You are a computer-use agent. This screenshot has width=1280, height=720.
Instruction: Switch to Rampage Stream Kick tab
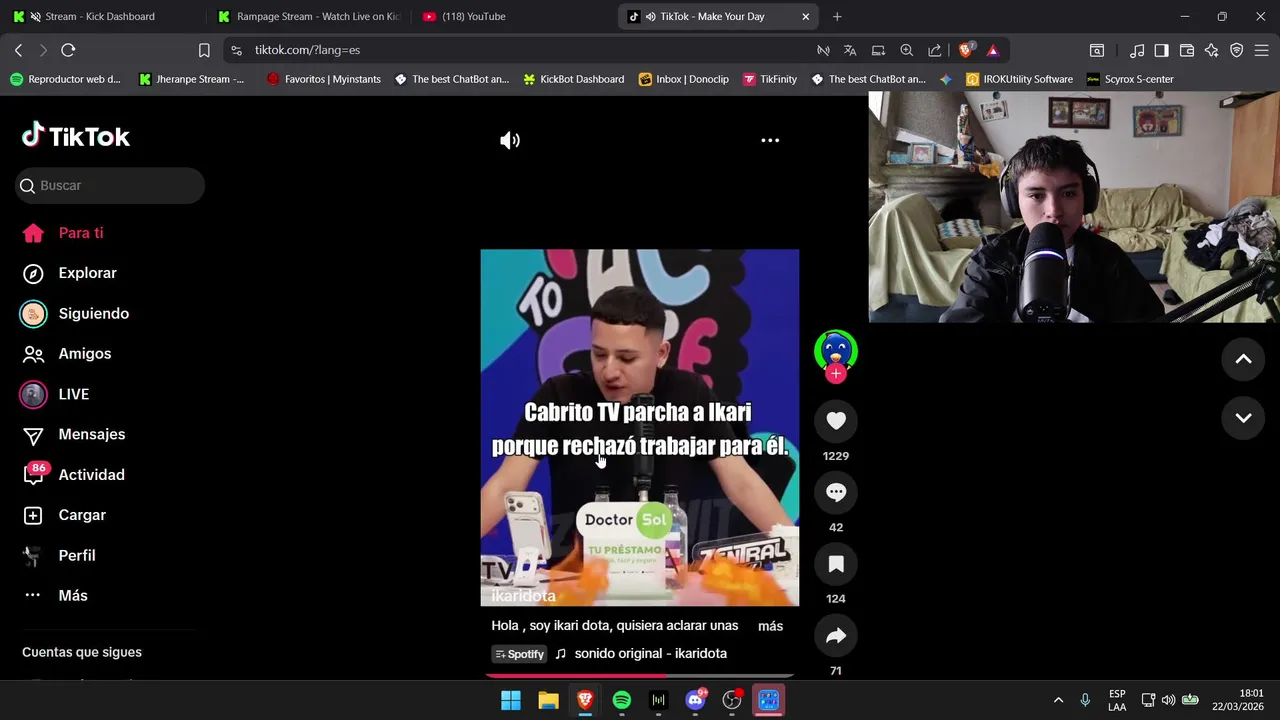tap(309, 16)
